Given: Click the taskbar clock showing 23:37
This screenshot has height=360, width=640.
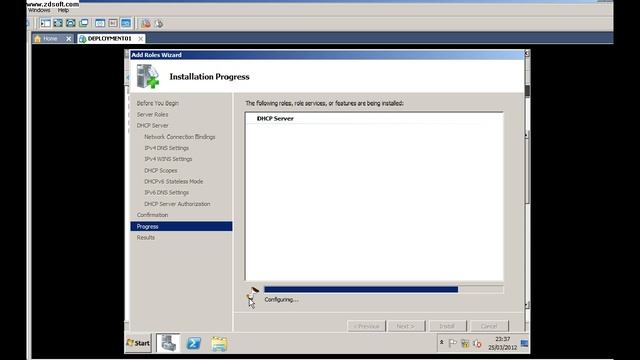Looking at the screenshot, I should point(502,343).
